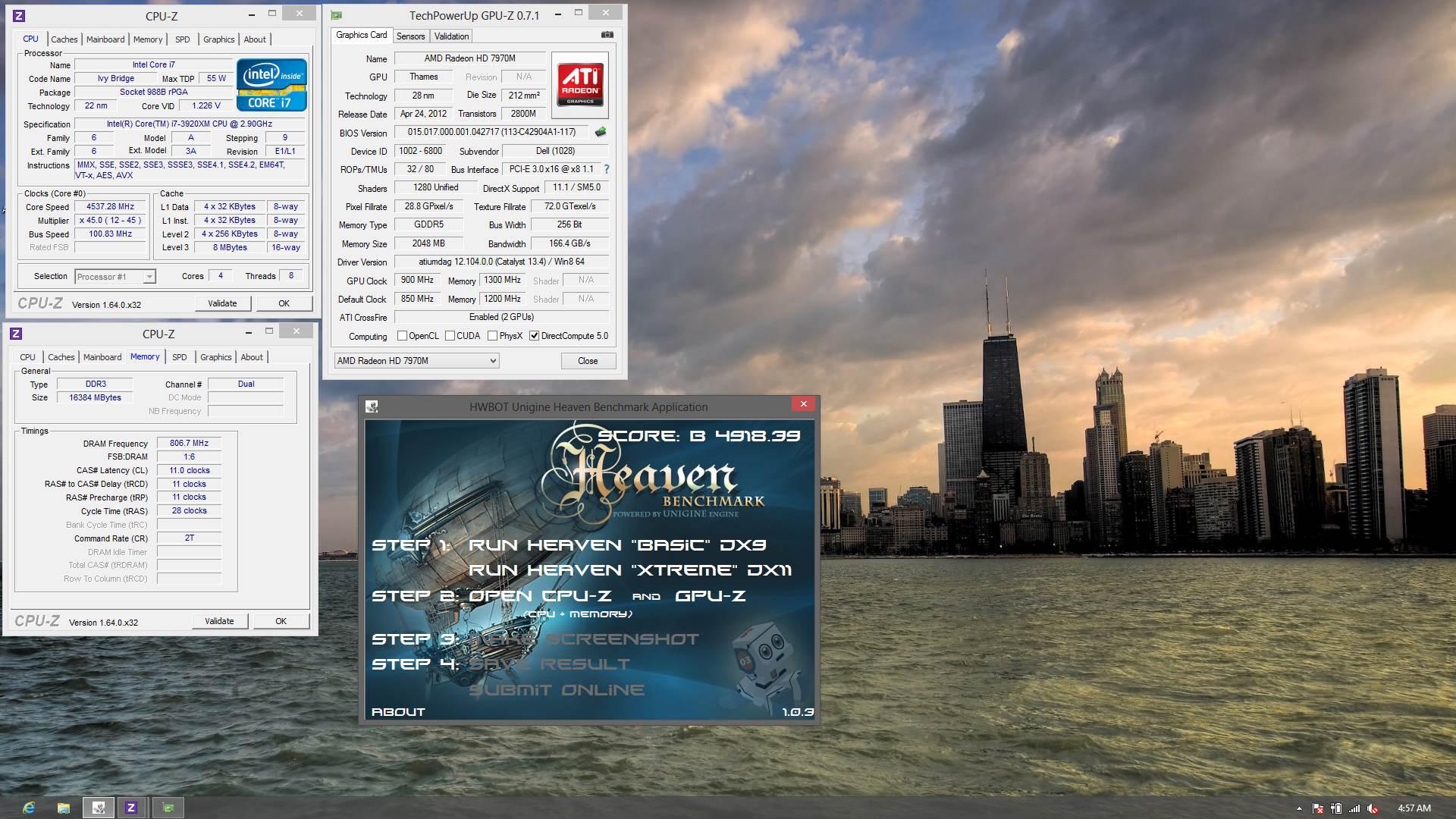Click Validate in the CPU-Z Memory window
This screenshot has width=1456, height=819.
tap(219, 621)
